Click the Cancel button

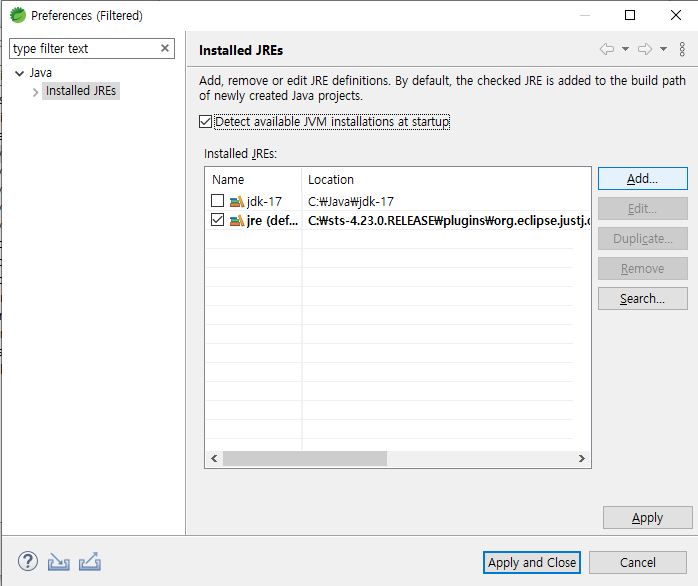tap(637, 562)
